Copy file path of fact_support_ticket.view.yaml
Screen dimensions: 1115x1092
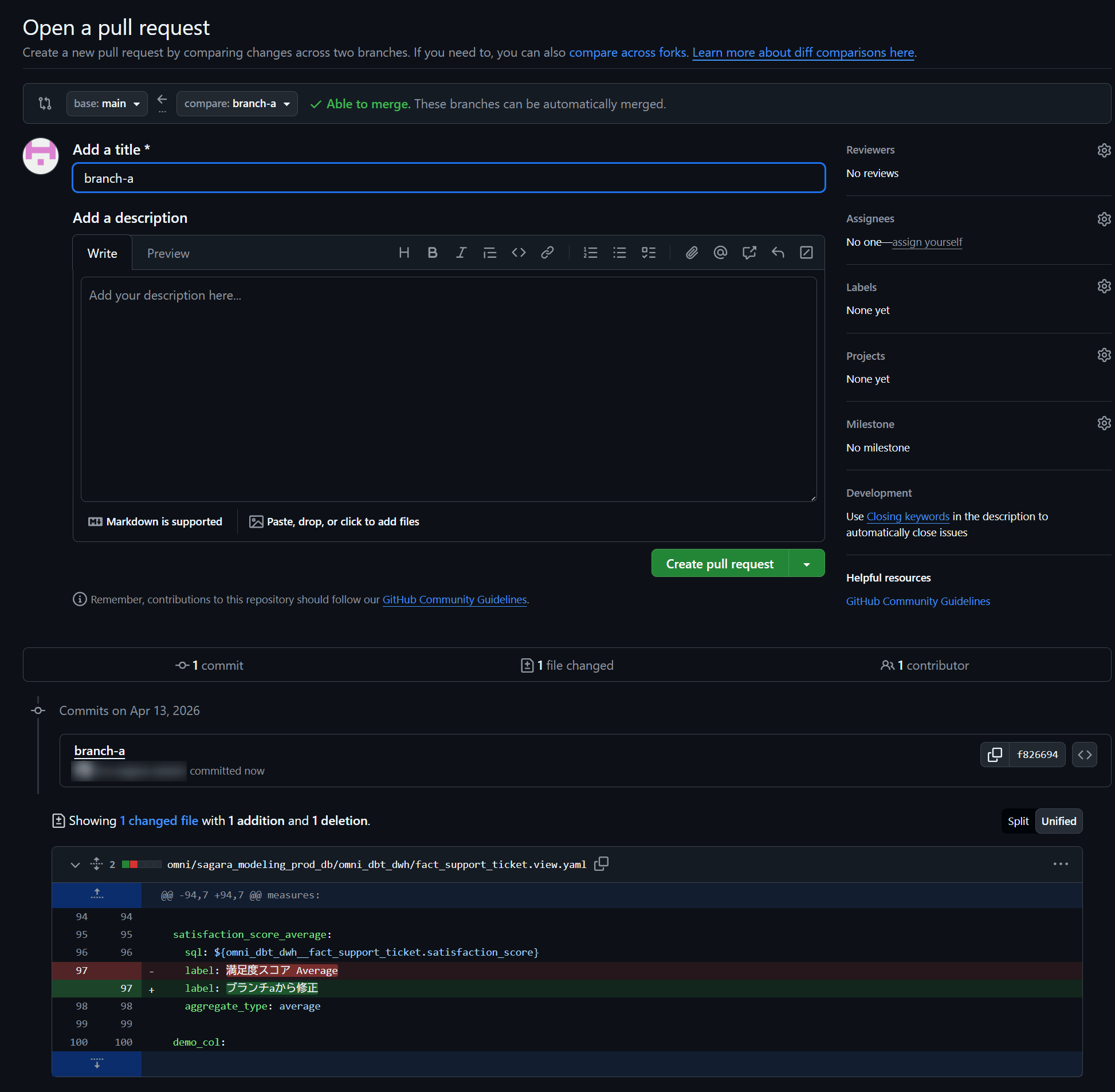pos(601,864)
